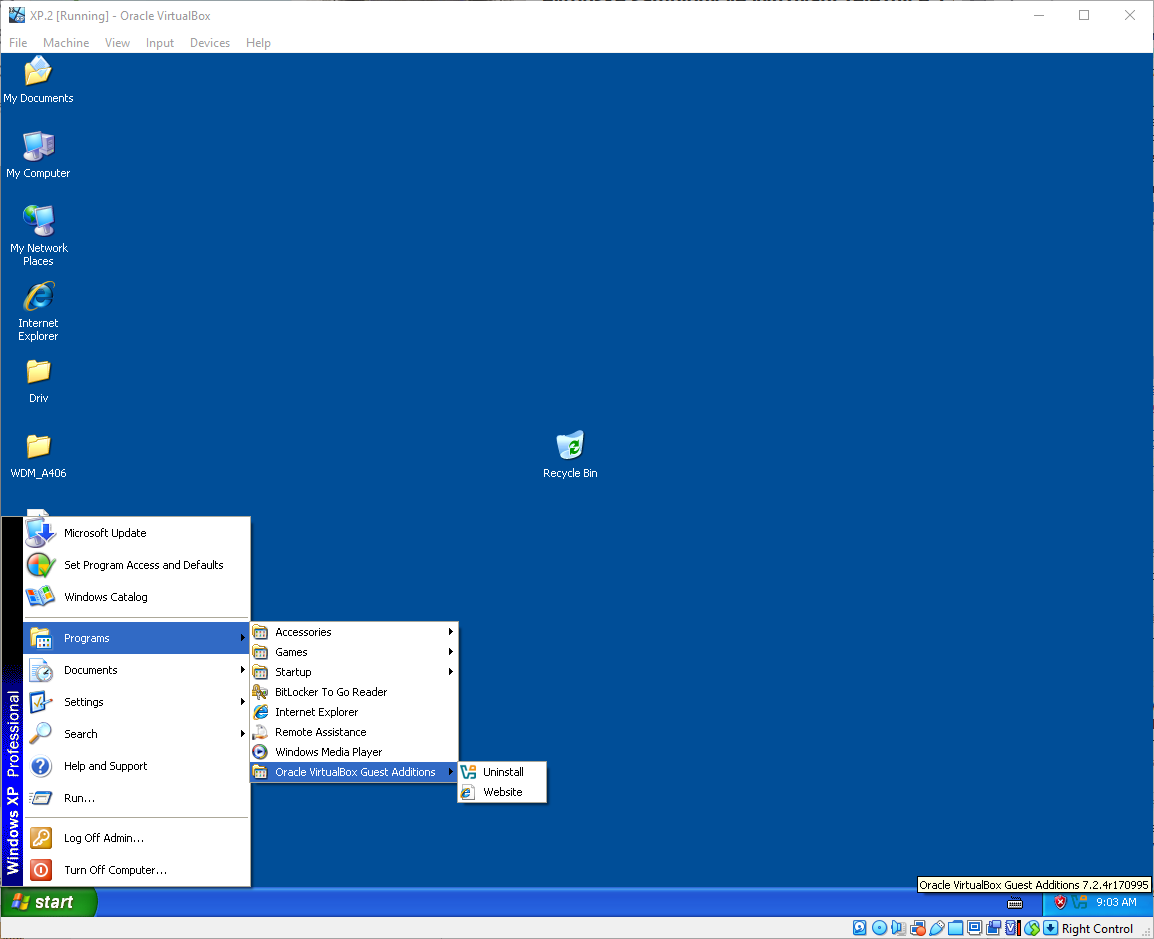The width and height of the screenshot is (1154, 939).
Task: Click the VirtualBox display status icon
Action: click(974, 928)
